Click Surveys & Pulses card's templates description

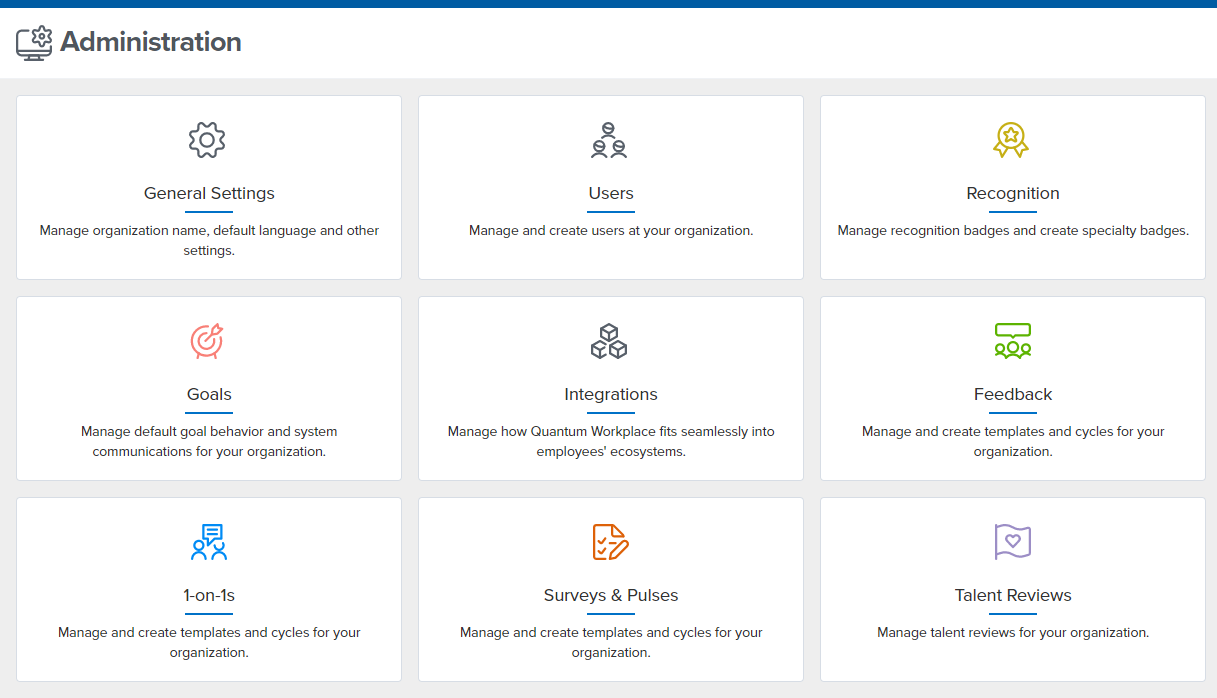(611, 642)
